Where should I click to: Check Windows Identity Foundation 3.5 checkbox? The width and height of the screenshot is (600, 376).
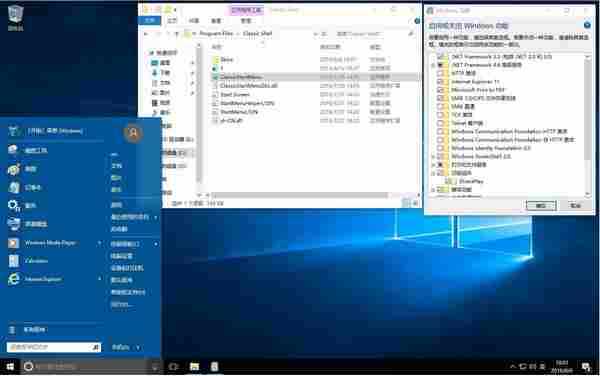pos(440,148)
